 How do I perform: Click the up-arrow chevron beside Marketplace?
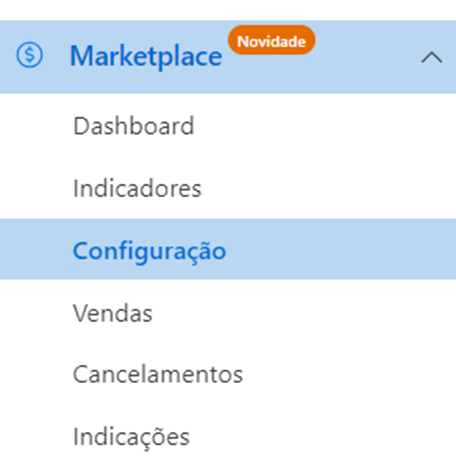click(432, 57)
